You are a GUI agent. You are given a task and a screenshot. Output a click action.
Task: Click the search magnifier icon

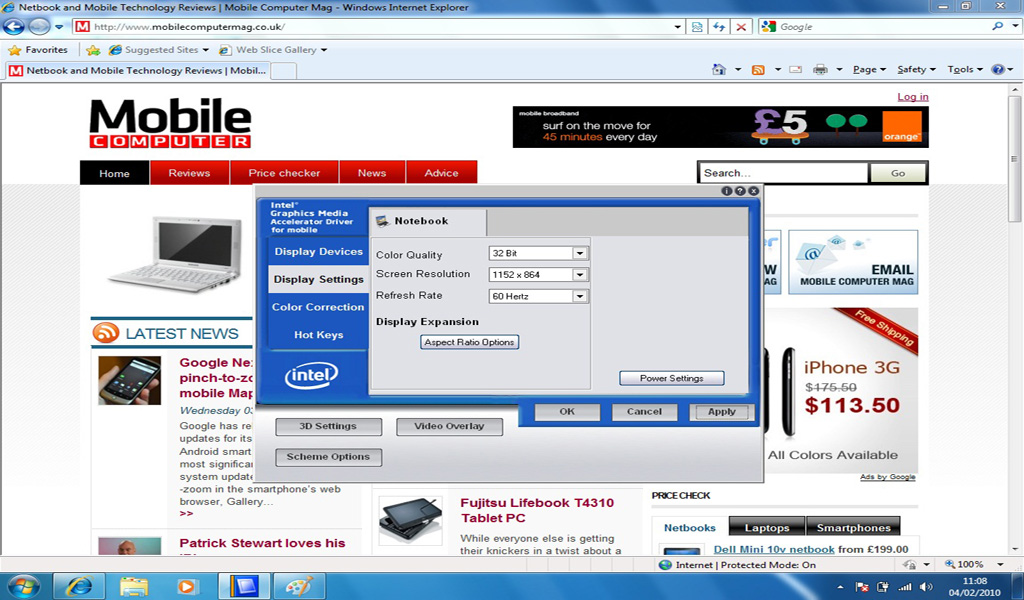[x=997, y=26]
